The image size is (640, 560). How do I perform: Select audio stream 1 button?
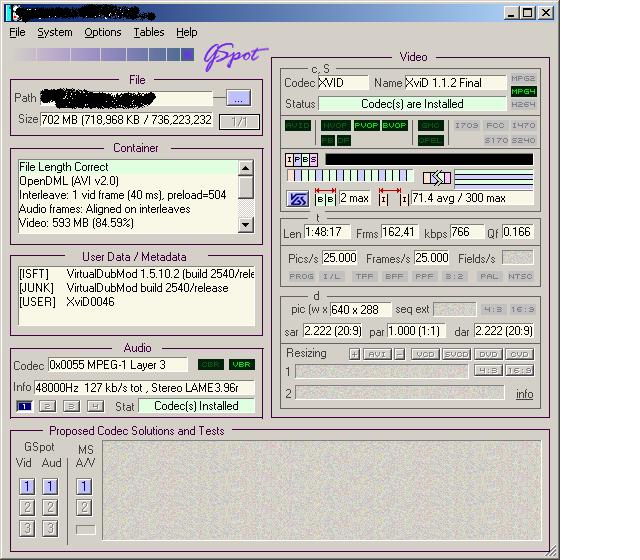24,406
